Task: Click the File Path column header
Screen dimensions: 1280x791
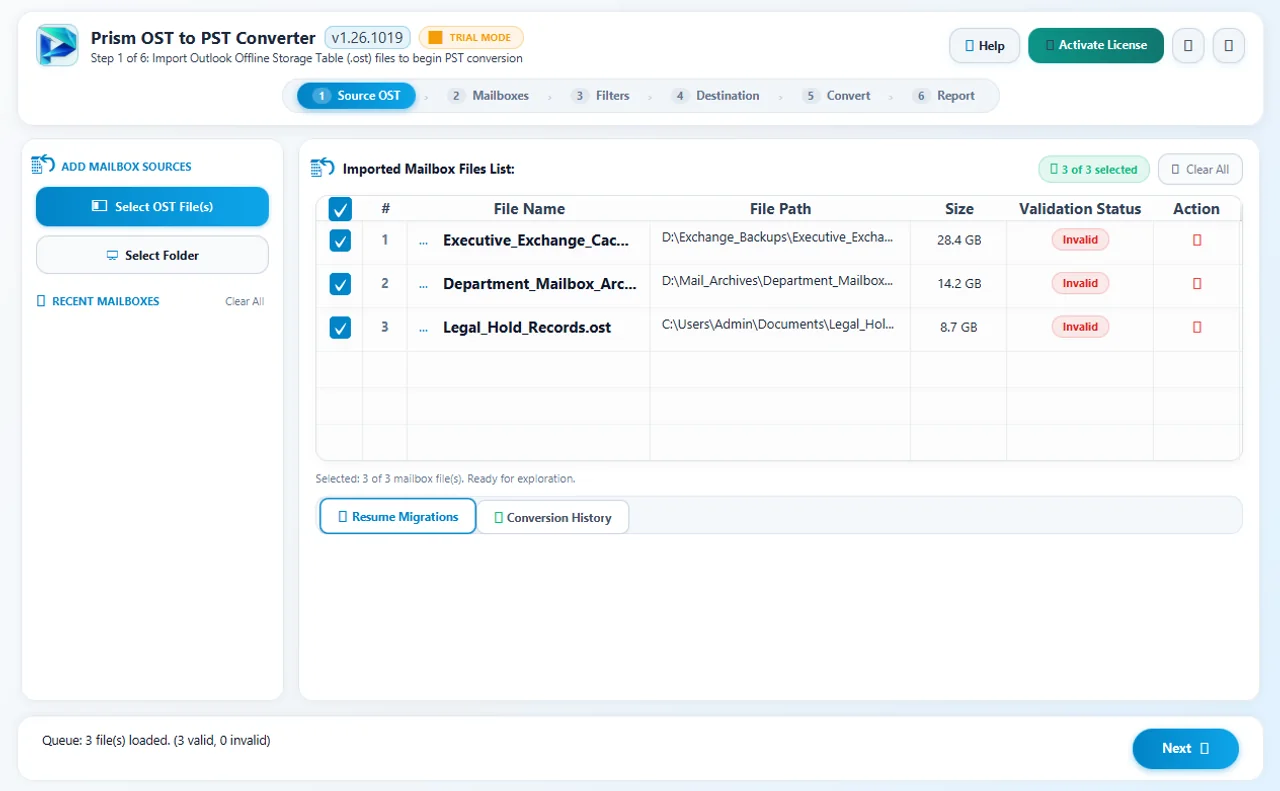Action: pos(780,209)
